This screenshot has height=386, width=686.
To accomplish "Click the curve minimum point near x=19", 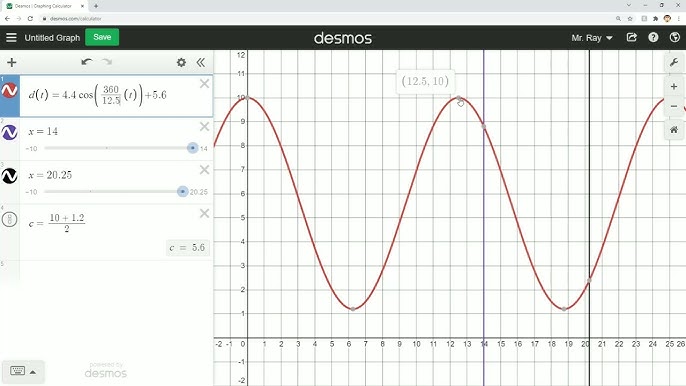I will pyautogui.click(x=564, y=309).
